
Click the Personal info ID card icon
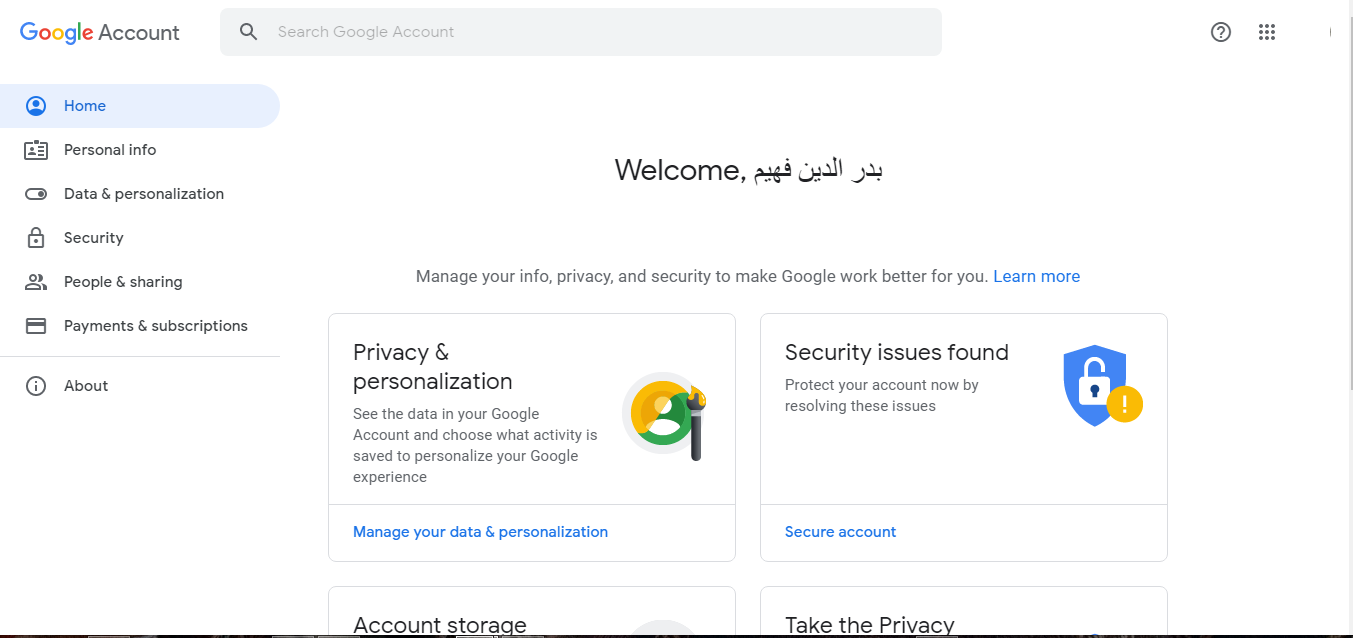tap(36, 150)
